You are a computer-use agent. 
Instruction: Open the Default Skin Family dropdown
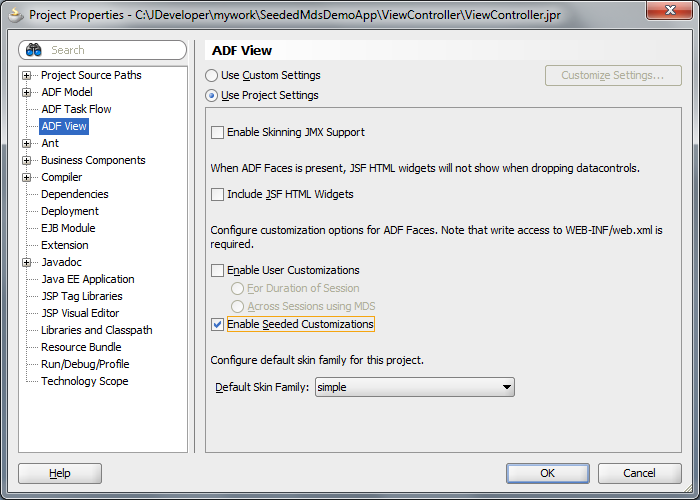(415, 387)
